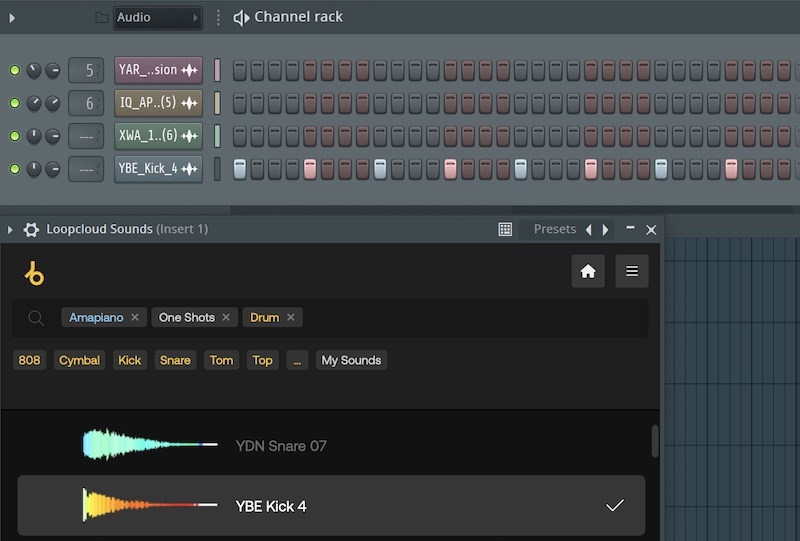Remove the One Shots filter tag
Screen dimensions: 800x541
226,317
